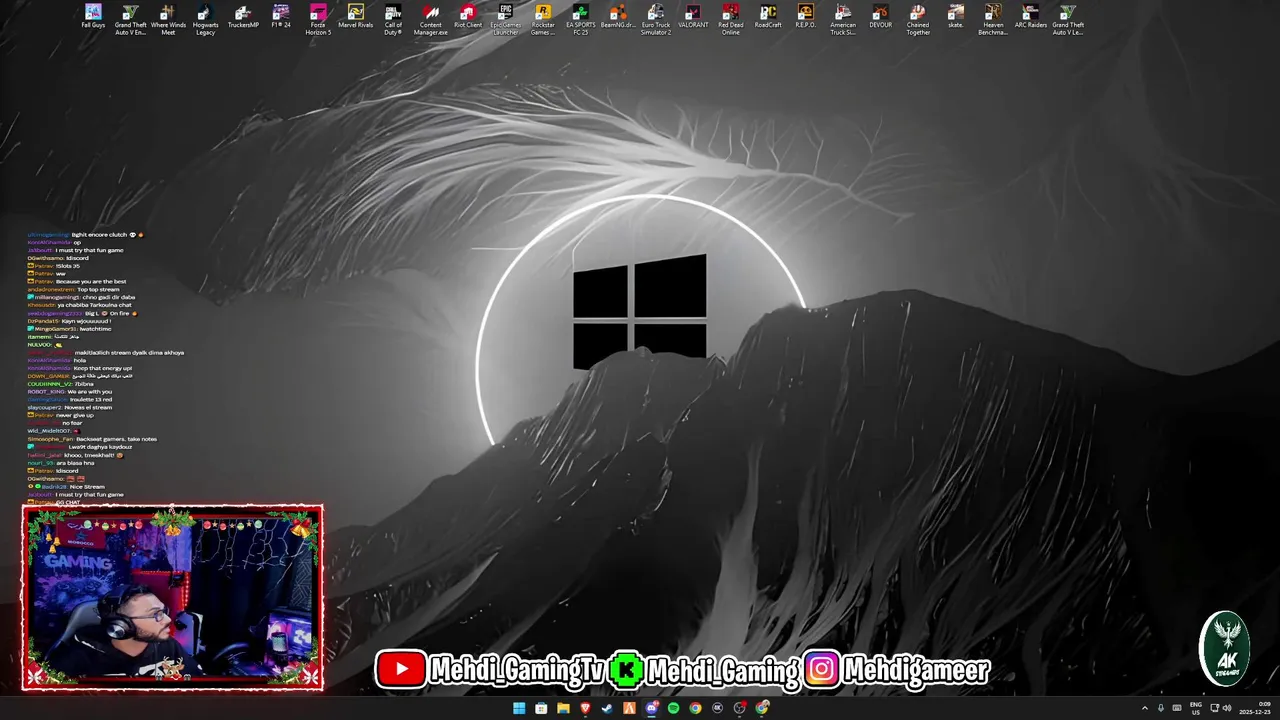This screenshot has height=720, width=1280.
Task: Click the VALORANT desktop icon
Action: pyautogui.click(x=693, y=17)
